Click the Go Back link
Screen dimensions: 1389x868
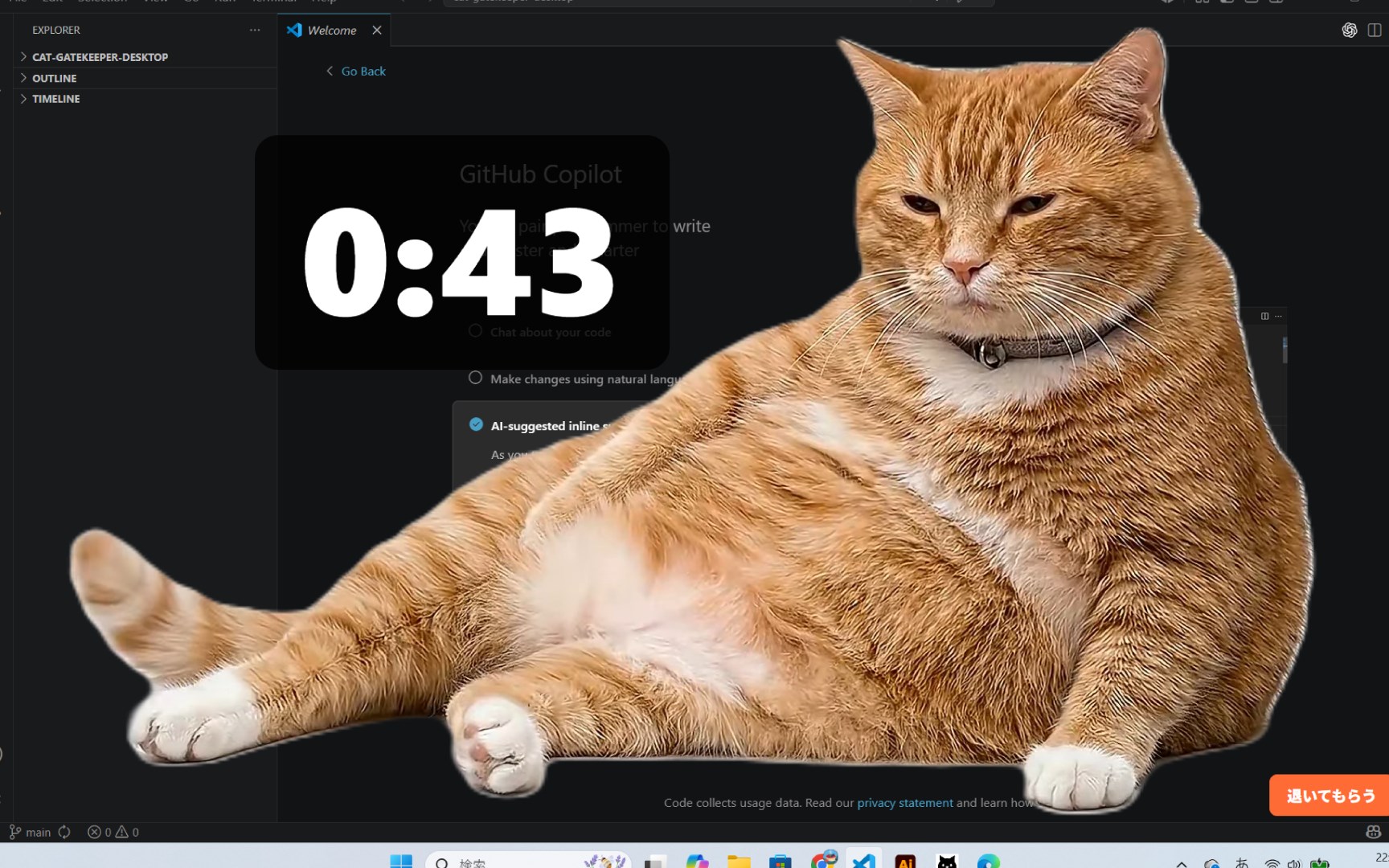tap(355, 71)
